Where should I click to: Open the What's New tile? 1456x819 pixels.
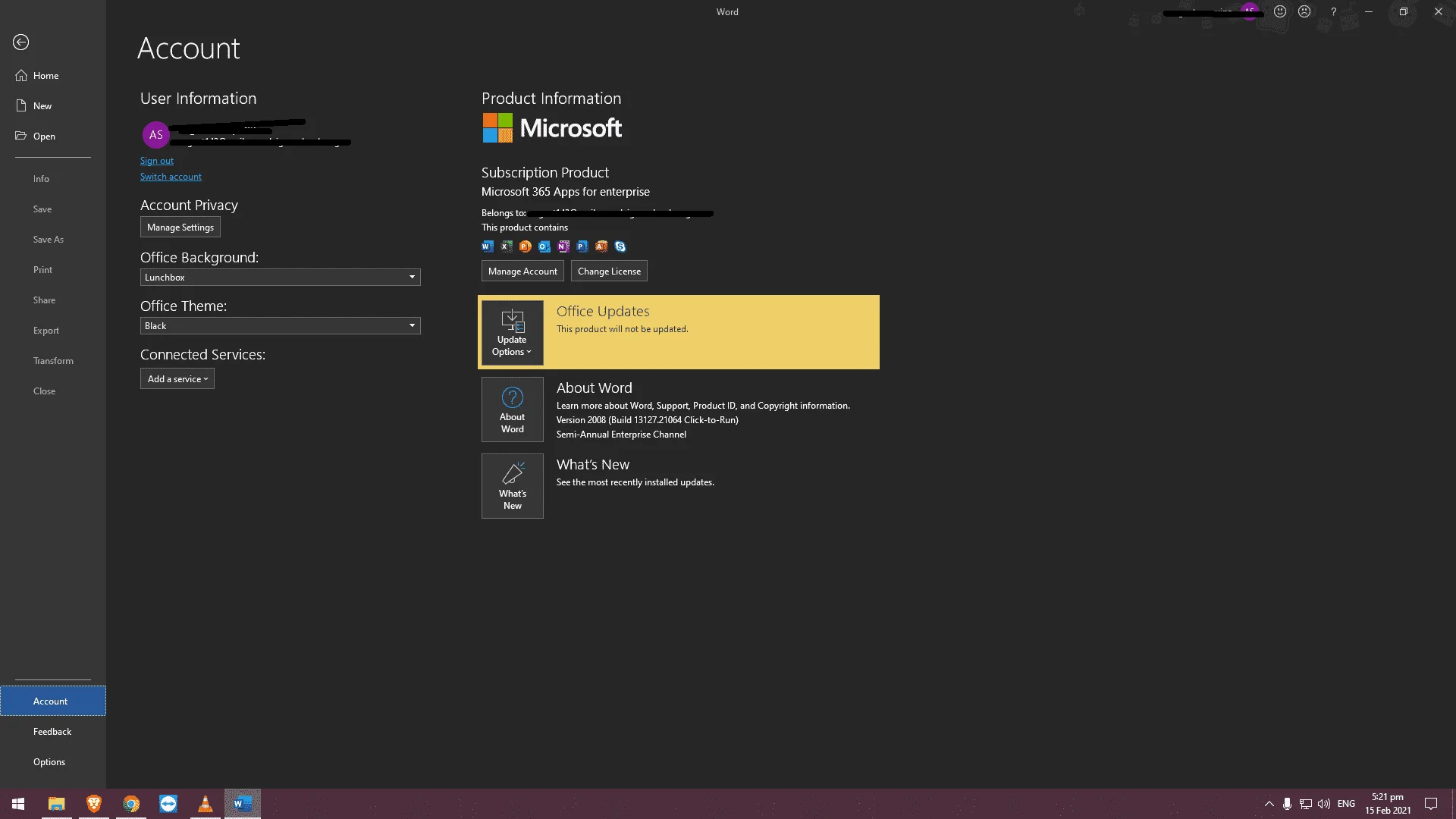(x=513, y=486)
